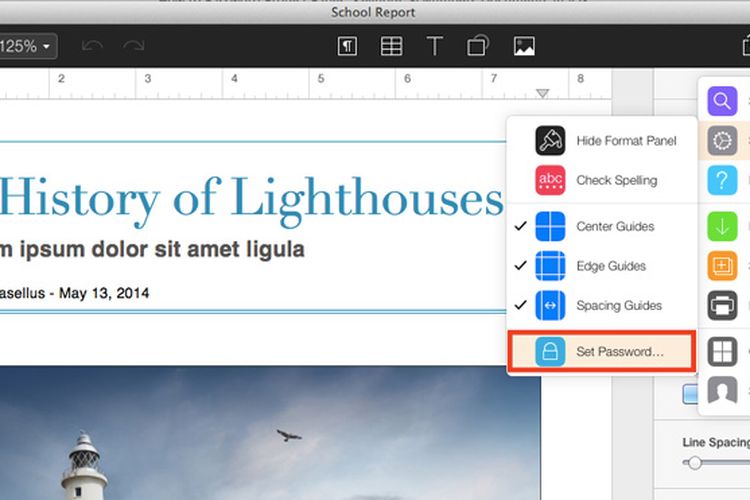
Task: Open help with the blue question mark icon
Action: 722,180
